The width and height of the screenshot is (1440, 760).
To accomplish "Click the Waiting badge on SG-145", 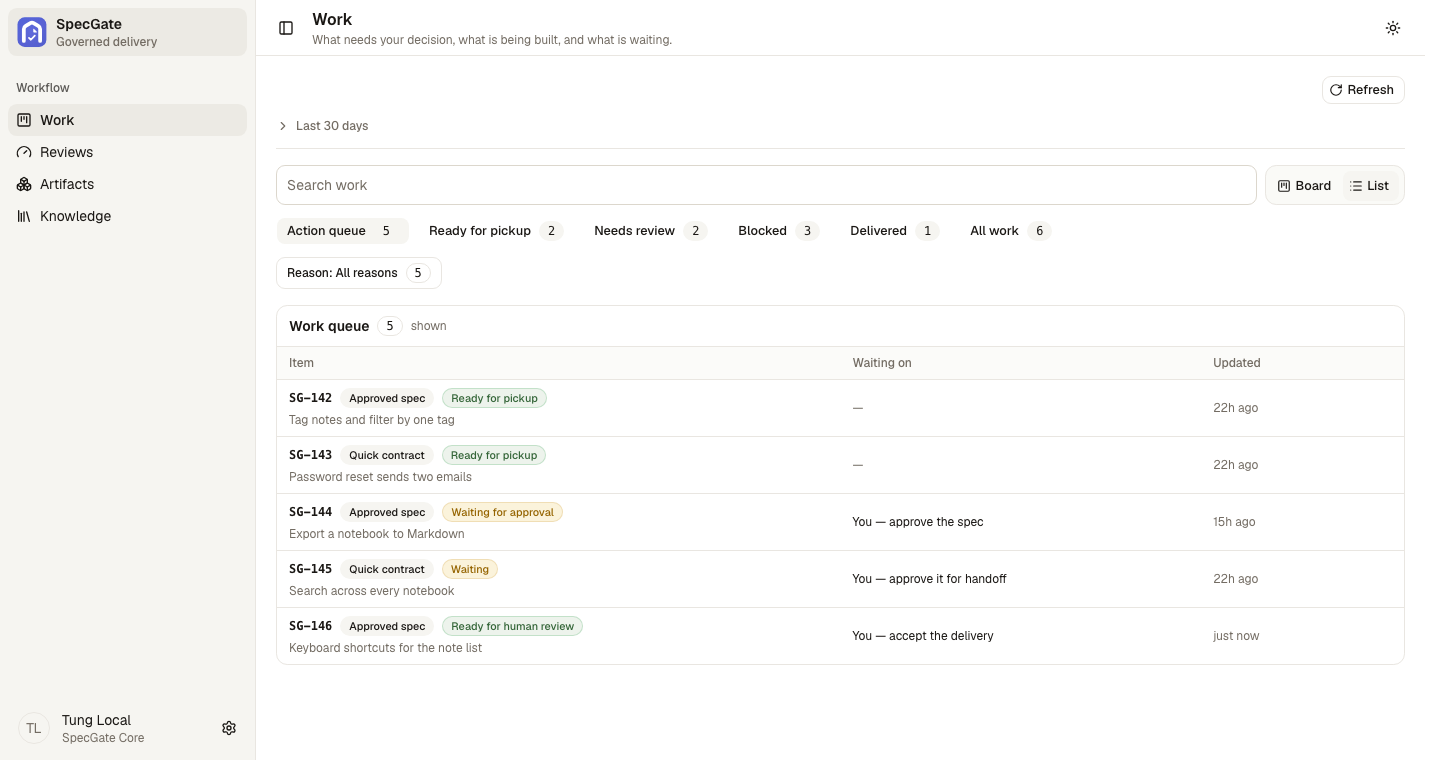I will [470, 569].
